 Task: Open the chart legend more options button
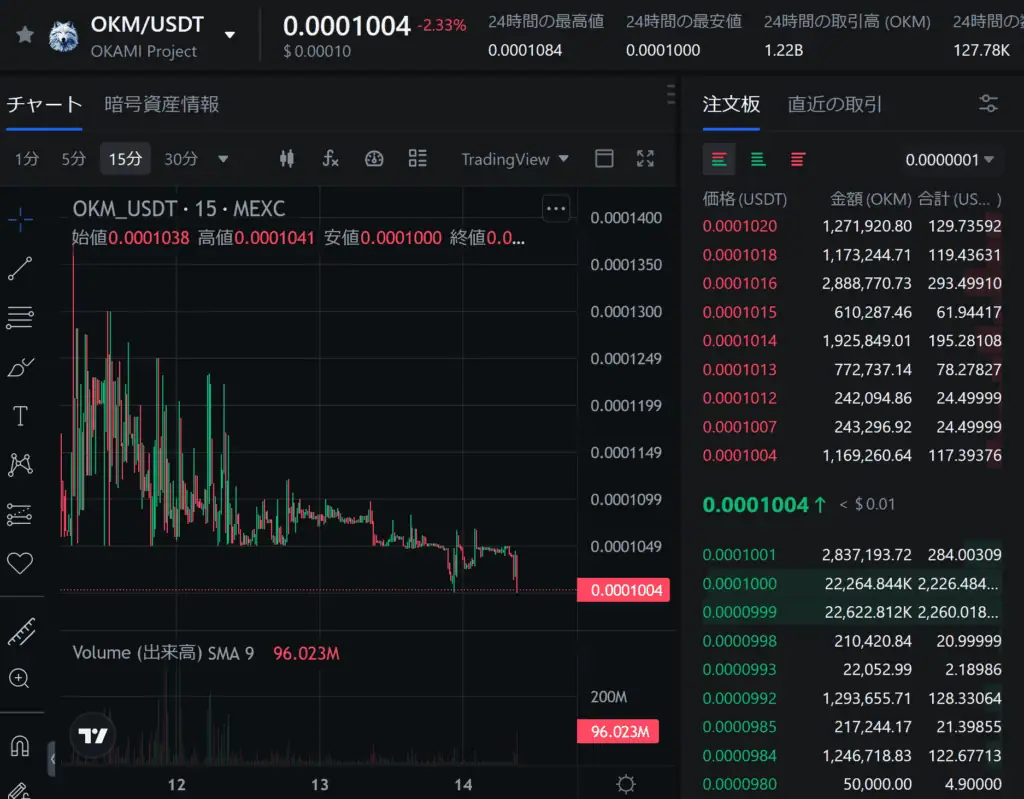pos(556,208)
